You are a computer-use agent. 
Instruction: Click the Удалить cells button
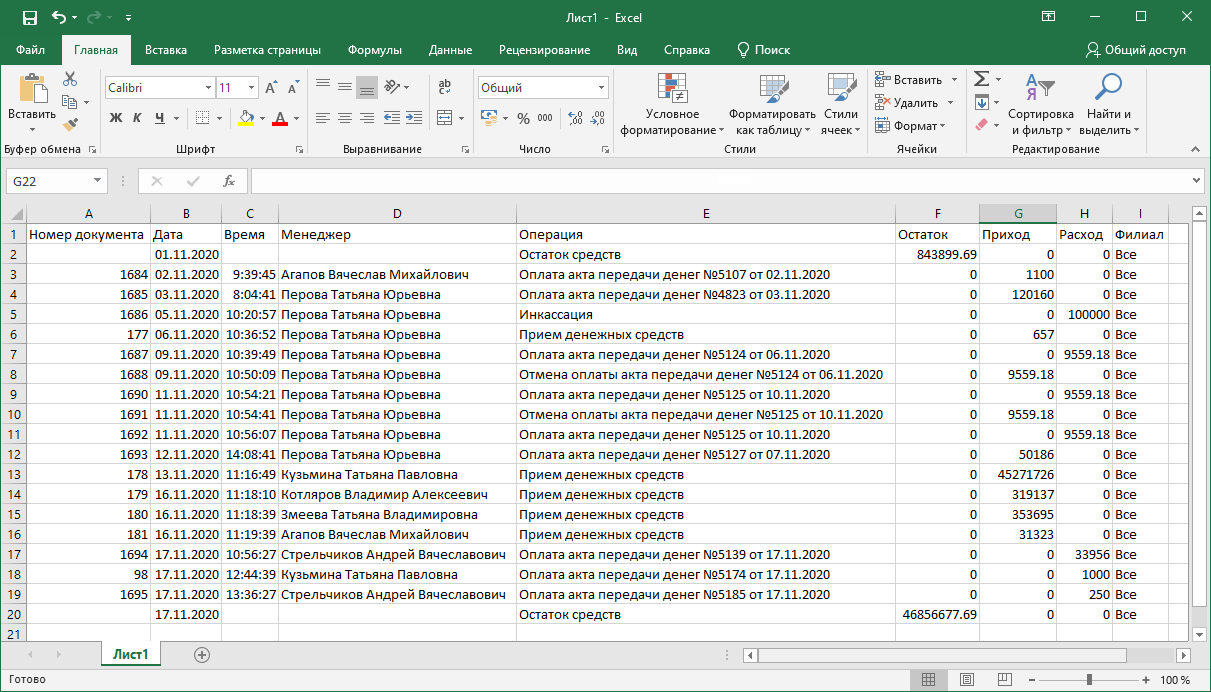914,103
